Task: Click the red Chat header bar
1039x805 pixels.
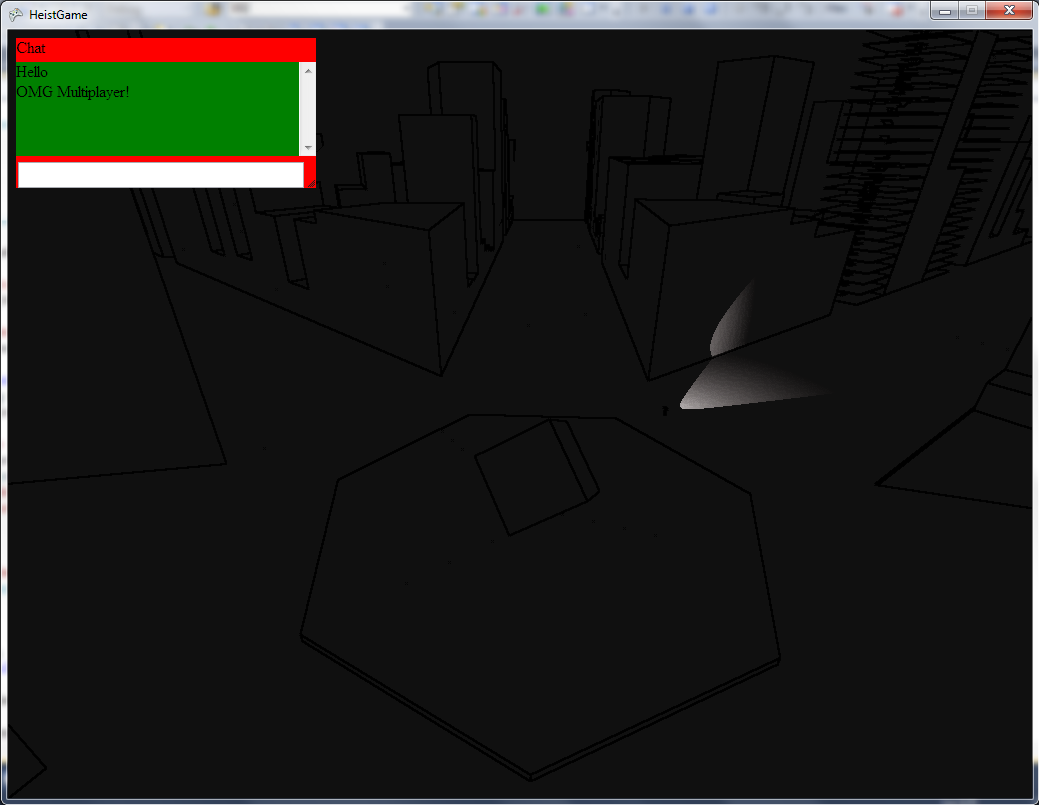Action: click(x=166, y=49)
